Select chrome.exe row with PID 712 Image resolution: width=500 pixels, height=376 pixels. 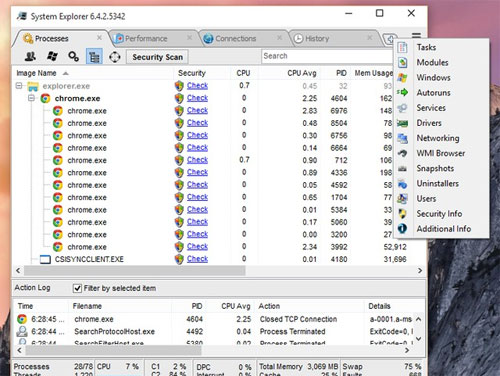pyautogui.click(x=204, y=160)
